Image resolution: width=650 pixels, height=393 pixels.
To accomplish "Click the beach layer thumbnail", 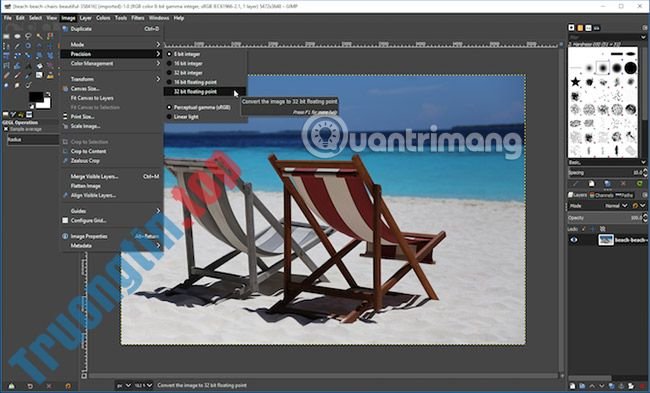I will coord(606,240).
